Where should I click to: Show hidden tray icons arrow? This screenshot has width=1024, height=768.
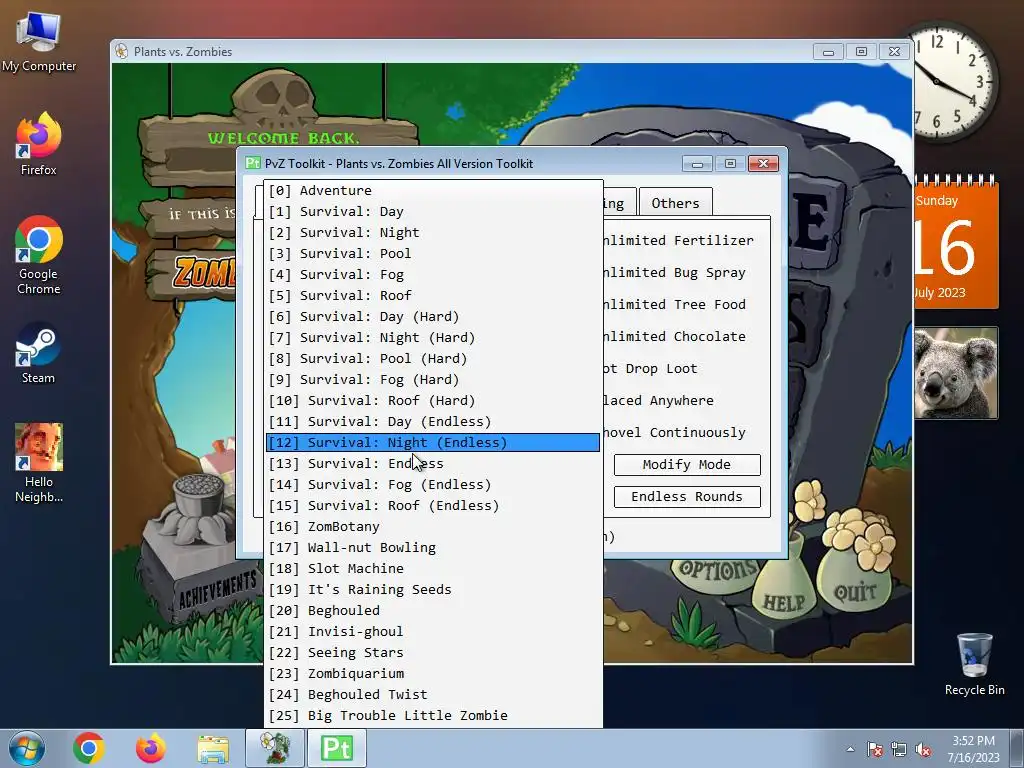(x=850, y=749)
